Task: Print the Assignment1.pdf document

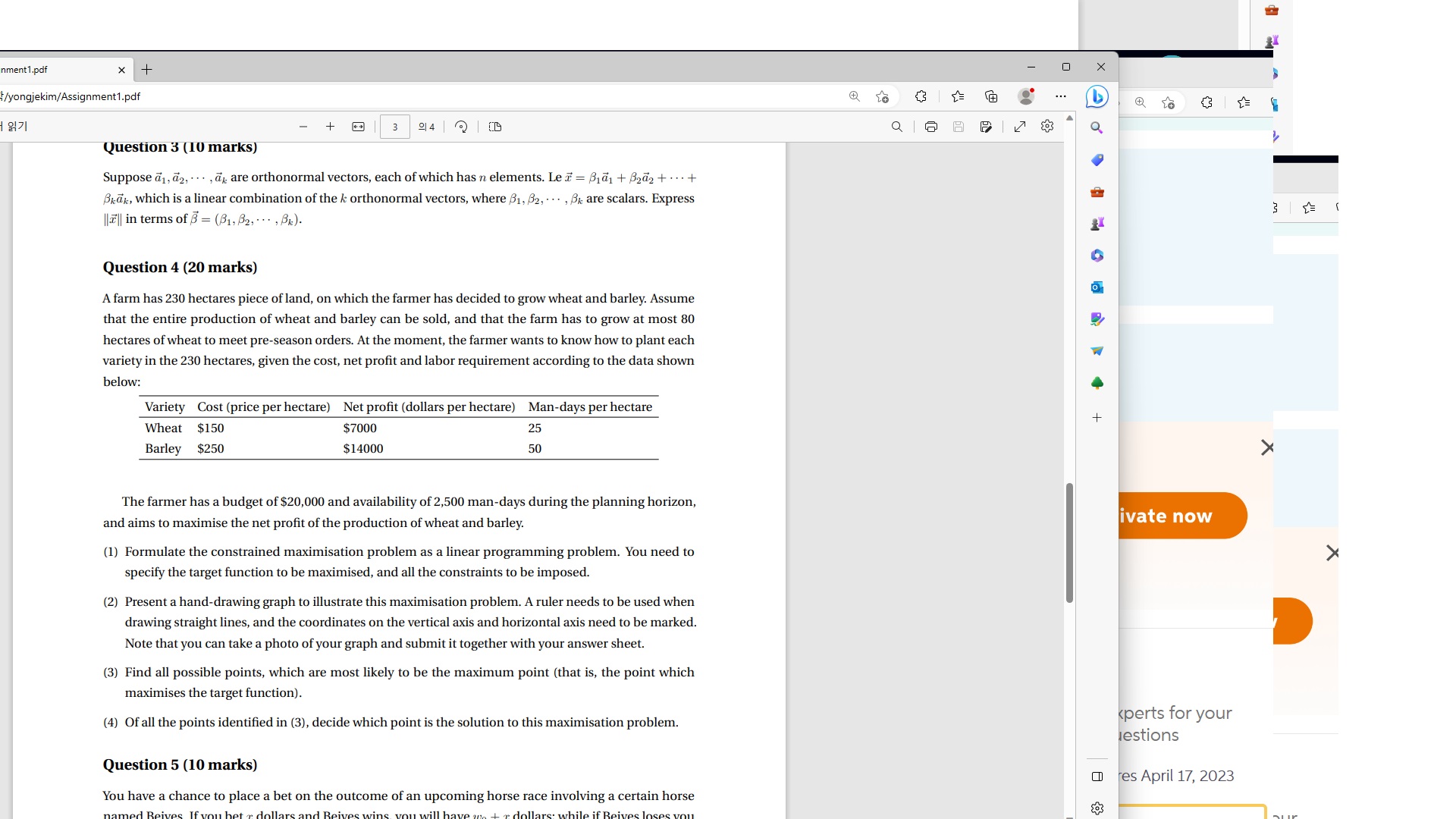Action: click(x=930, y=127)
